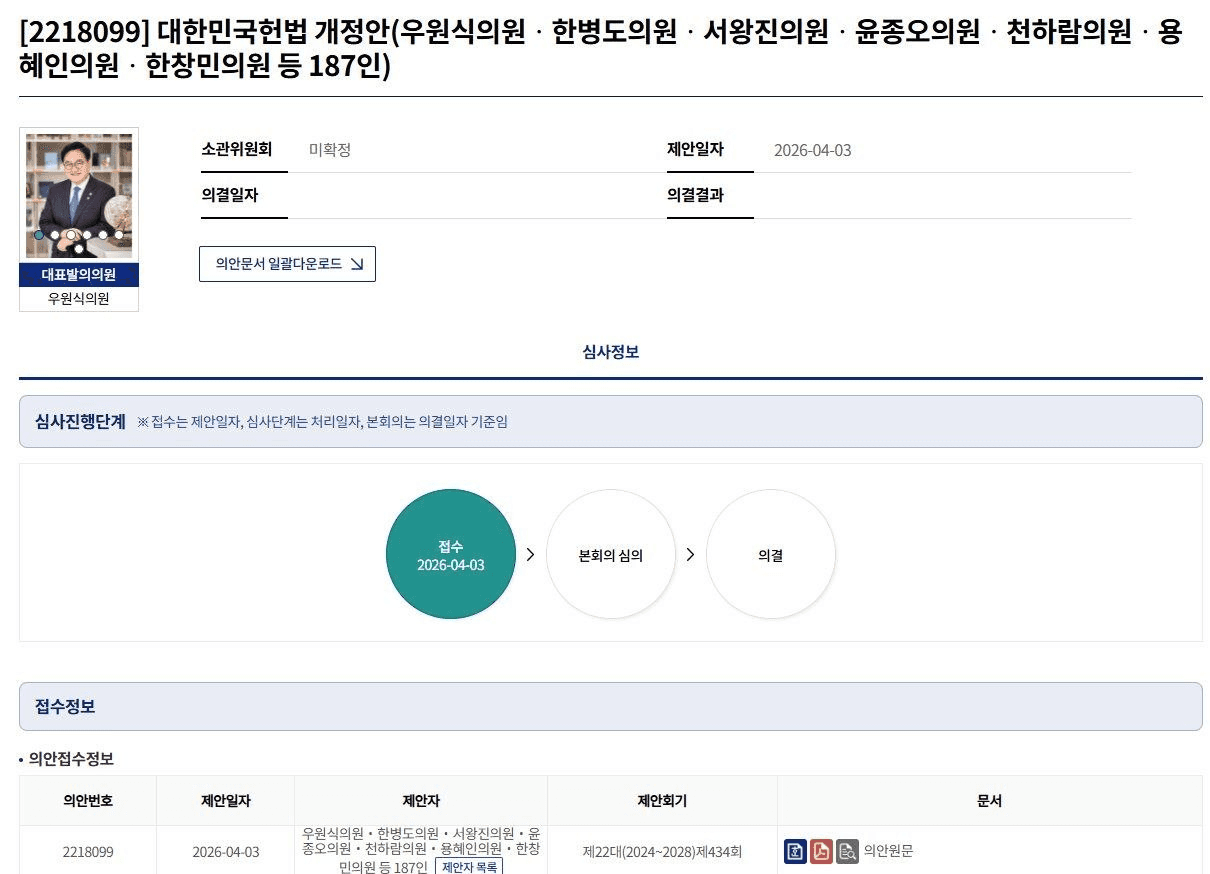This screenshot has width=1210, height=874.
Task: Download the bill text as PDF
Action: pos(821,851)
